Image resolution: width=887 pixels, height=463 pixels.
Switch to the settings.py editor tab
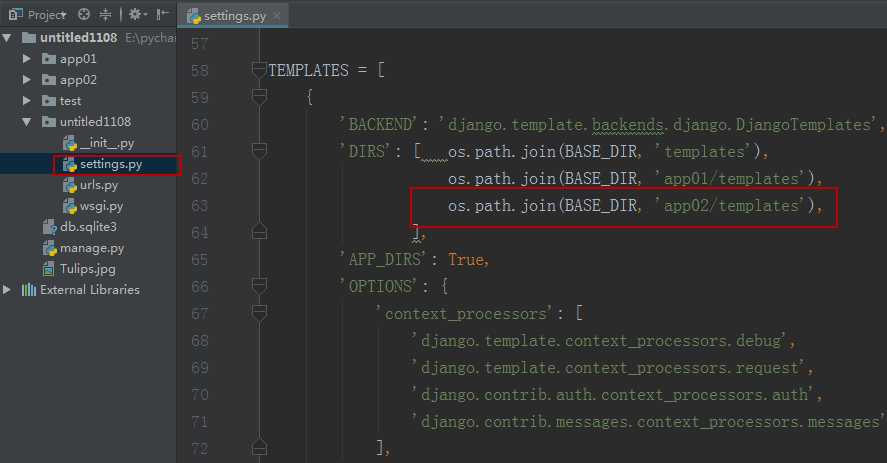[234, 16]
